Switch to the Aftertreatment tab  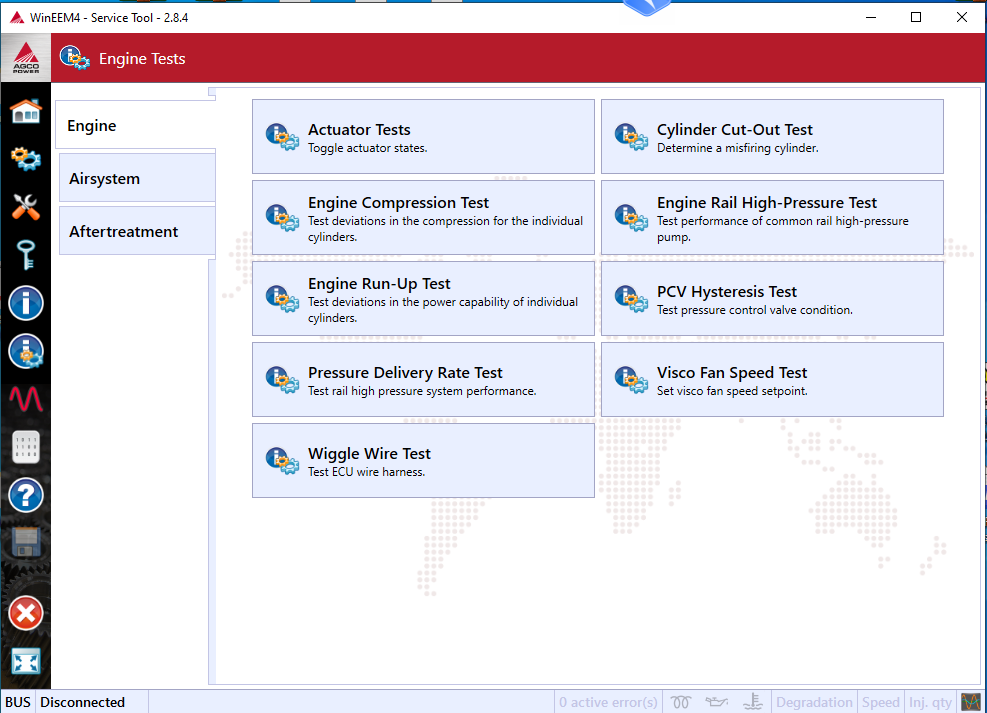137,232
